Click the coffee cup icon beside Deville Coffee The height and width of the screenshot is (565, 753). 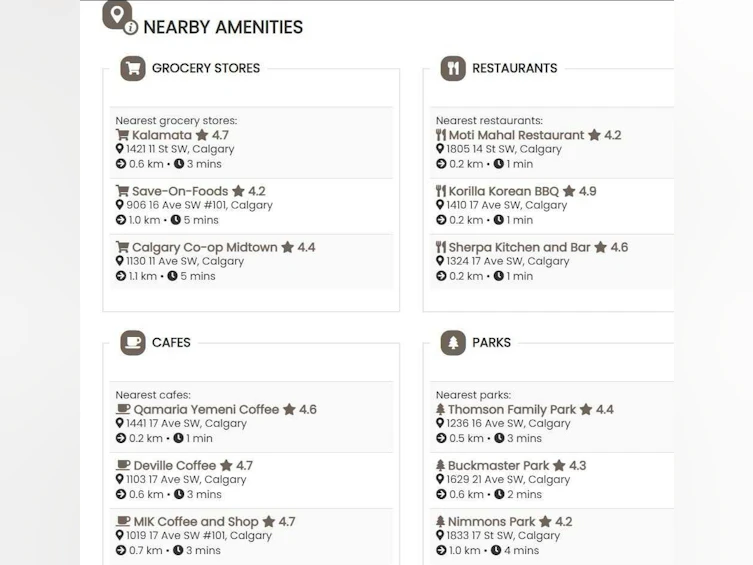pyautogui.click(x=123, y=465)
